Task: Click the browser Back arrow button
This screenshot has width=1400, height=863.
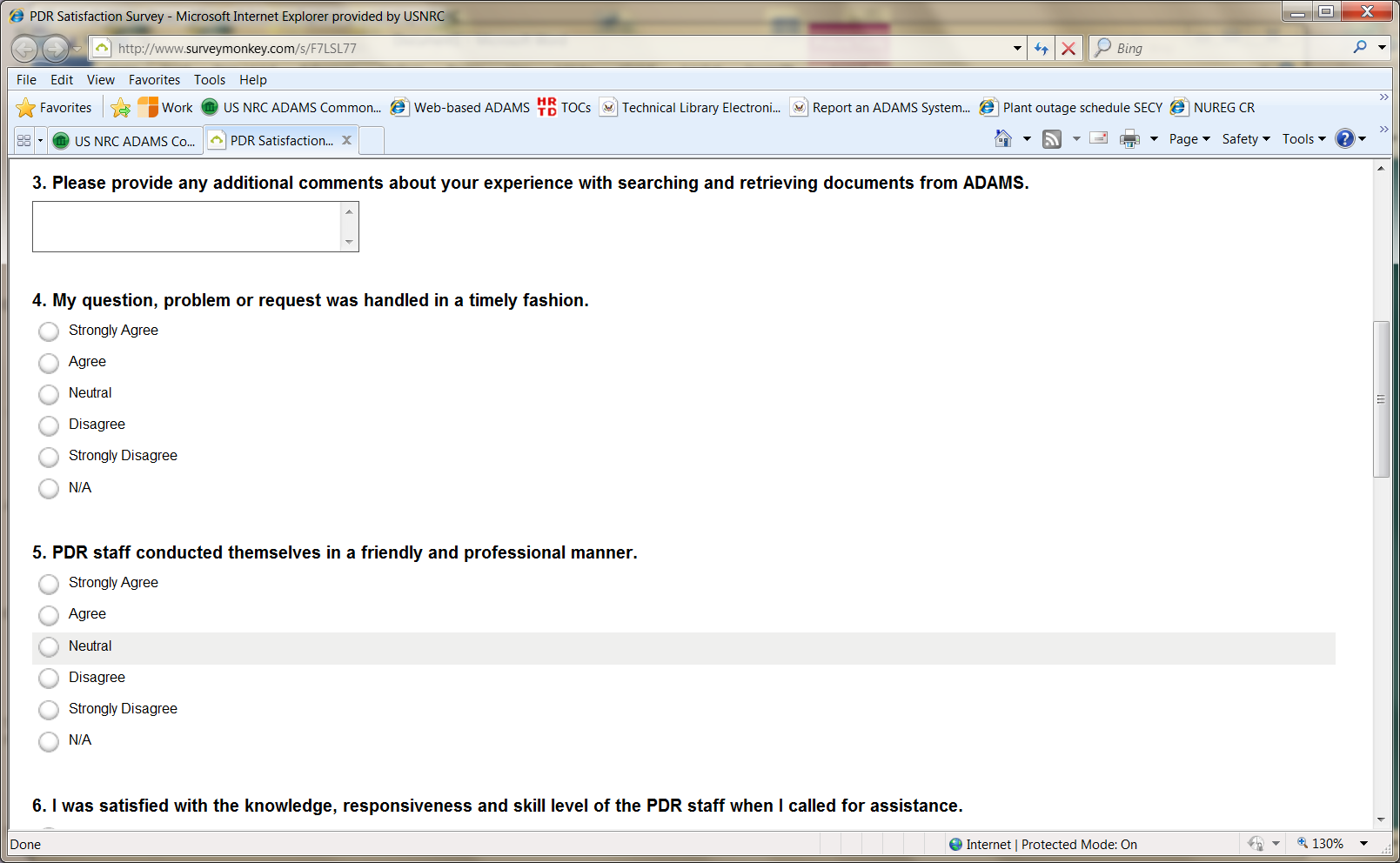Action: click(25, 49)
